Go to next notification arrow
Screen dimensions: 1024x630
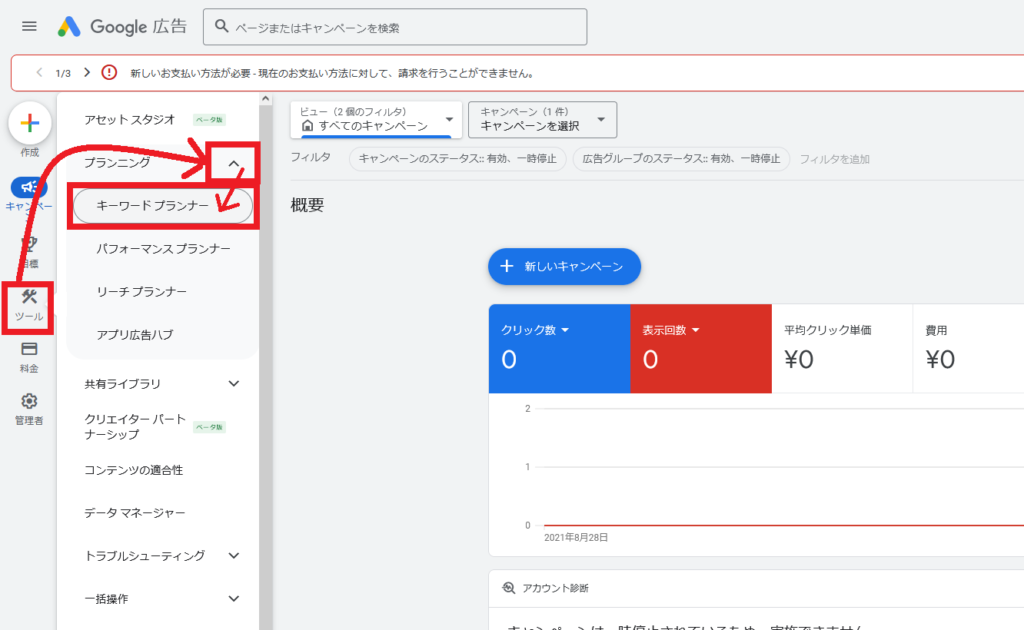(x=87, y=73)
